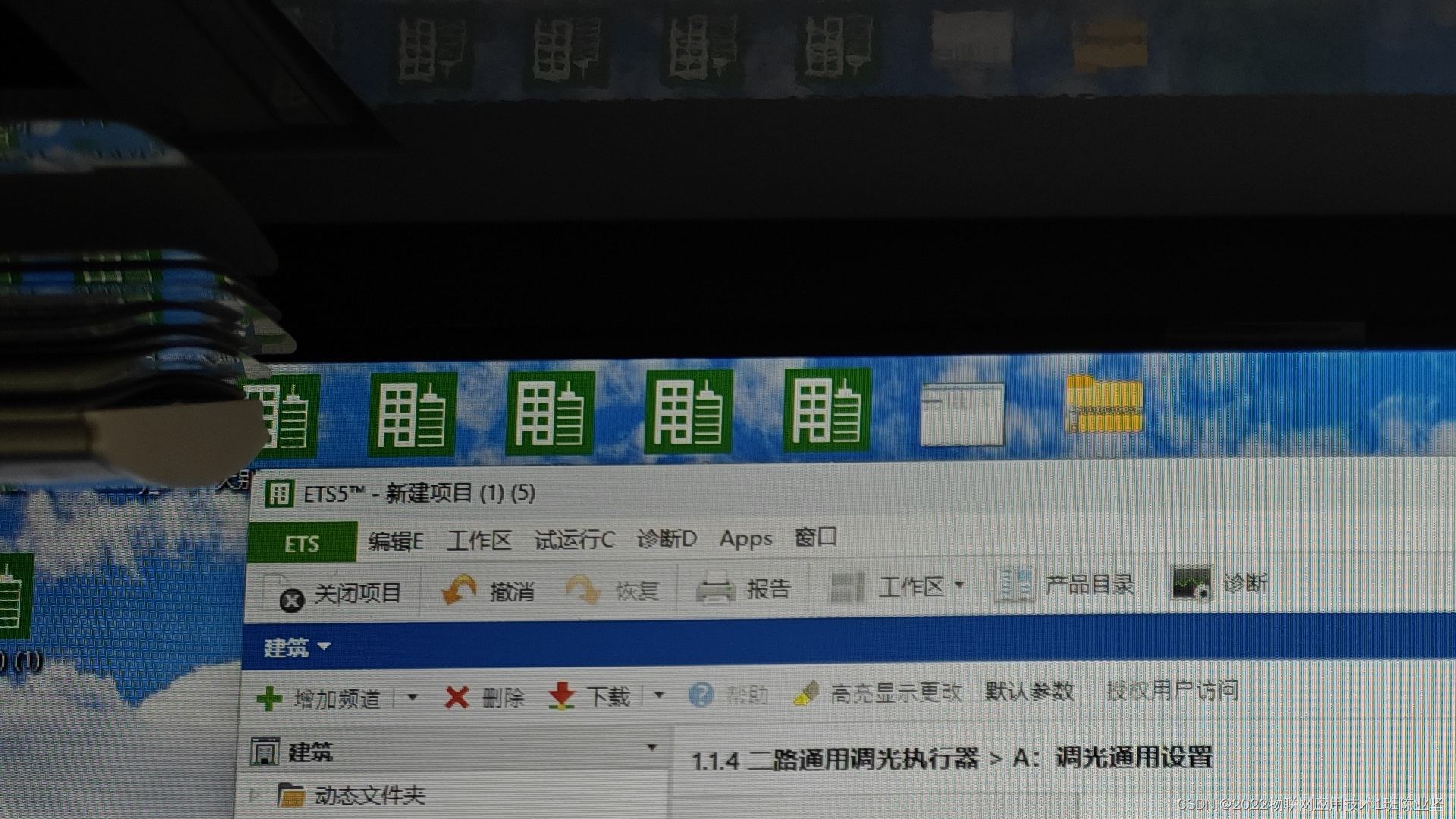This screenshot has height=819, width=1456.
Task: Open the blue 建筑 panel header dropdown
Action: (325, 647)
